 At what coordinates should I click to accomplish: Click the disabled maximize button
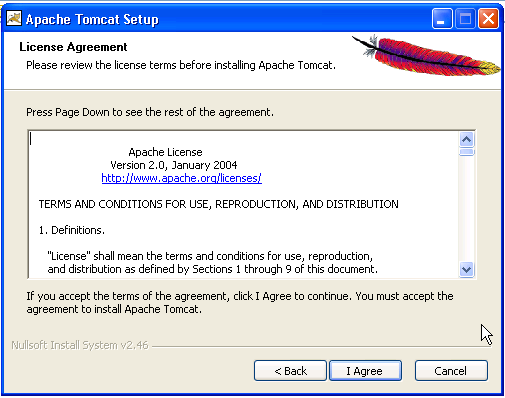click(x=465, y=19)
